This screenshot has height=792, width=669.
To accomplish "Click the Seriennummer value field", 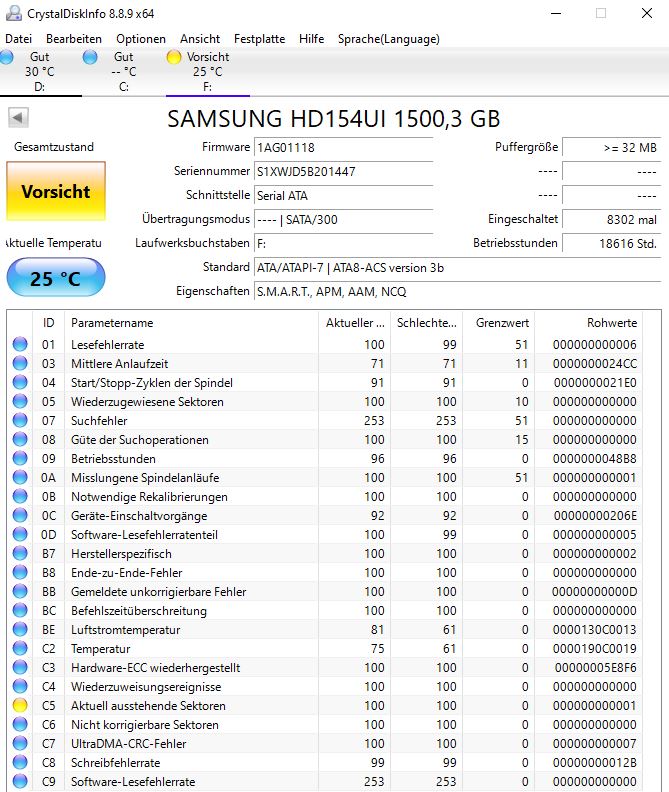I will [343, 171].
